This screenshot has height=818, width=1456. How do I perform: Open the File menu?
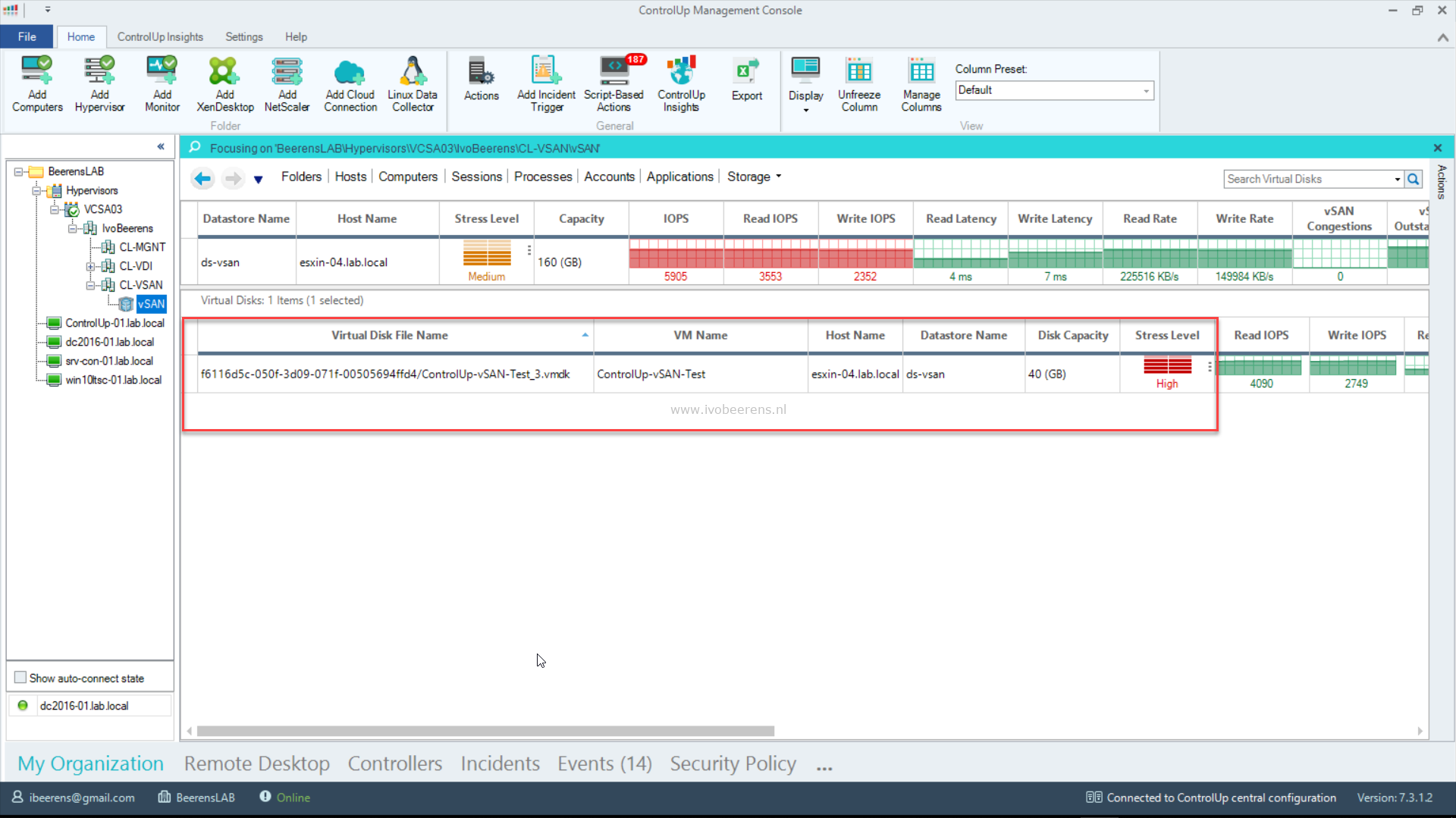tap(27, 36)
